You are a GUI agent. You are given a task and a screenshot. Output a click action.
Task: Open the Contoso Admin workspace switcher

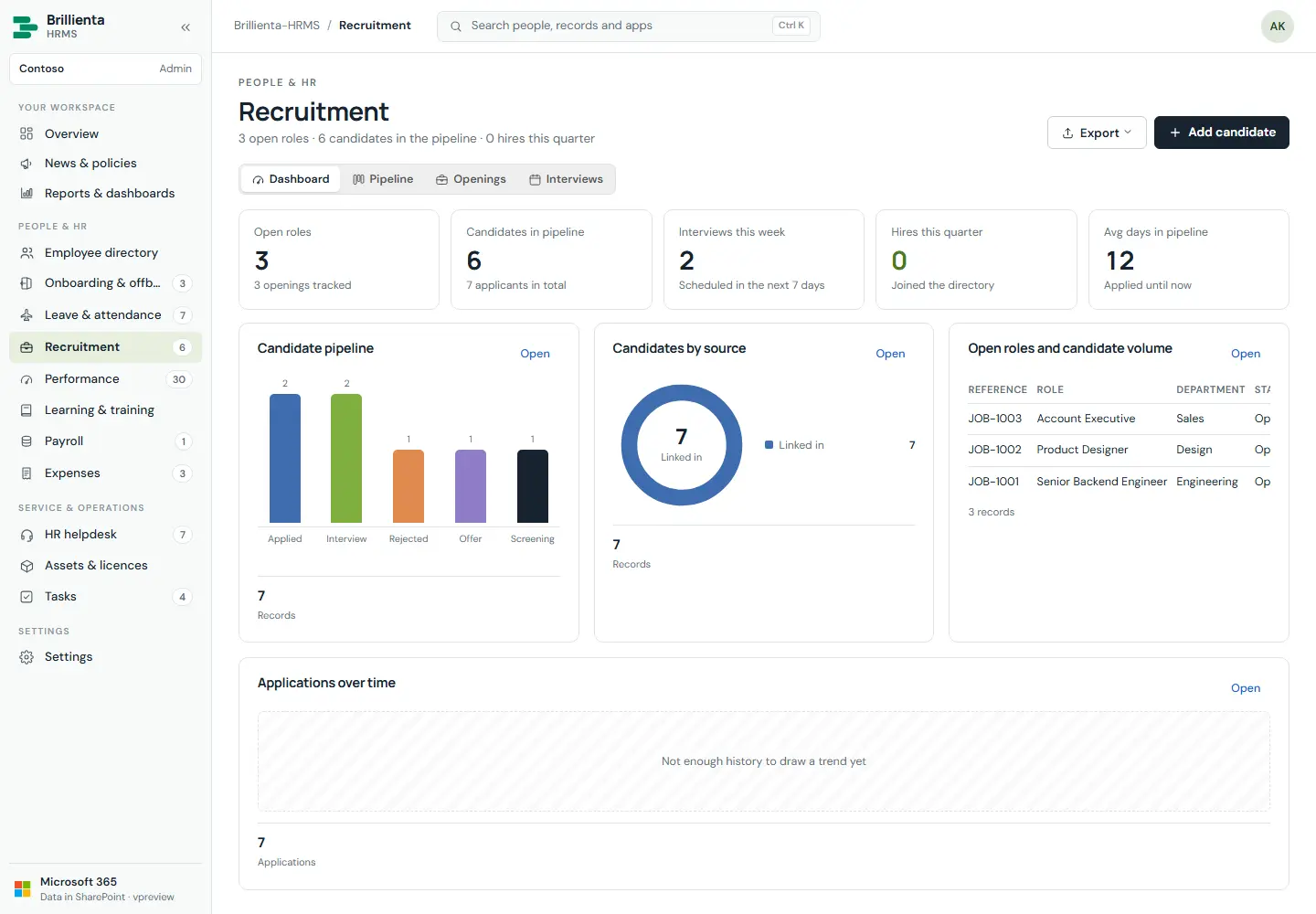pos(105,69)
